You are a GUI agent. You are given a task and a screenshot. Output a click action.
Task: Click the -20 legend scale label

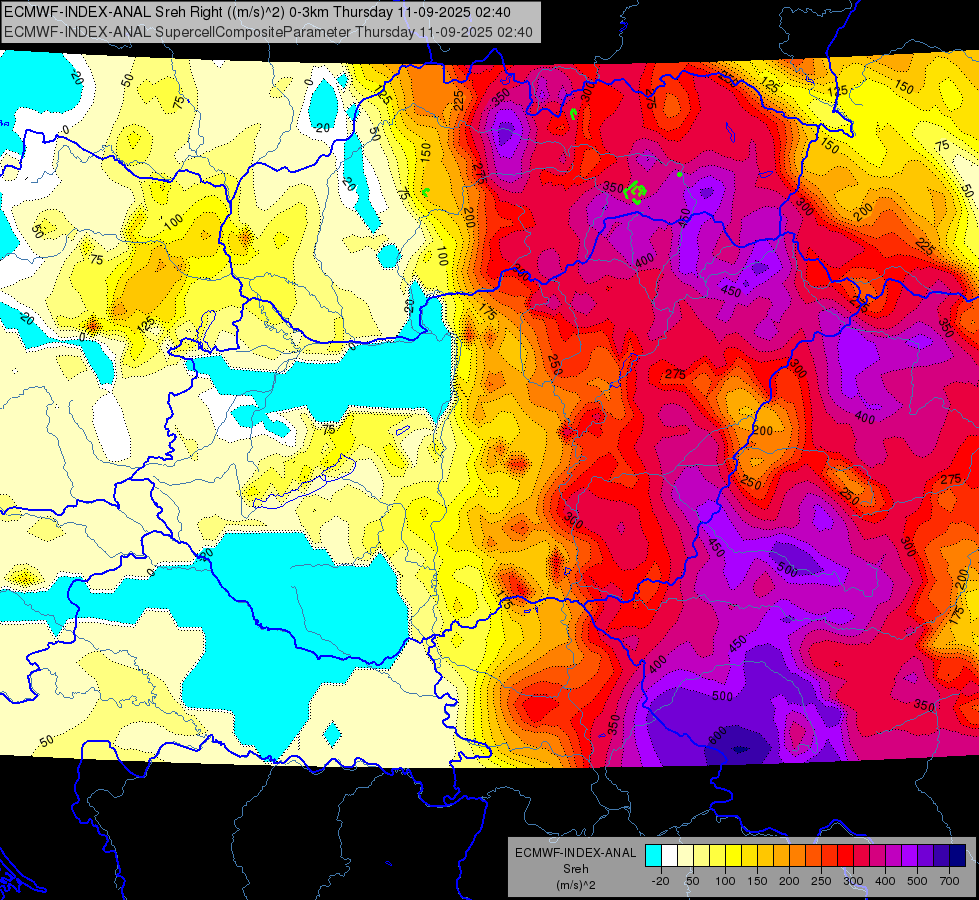click(x=661, y=881)
